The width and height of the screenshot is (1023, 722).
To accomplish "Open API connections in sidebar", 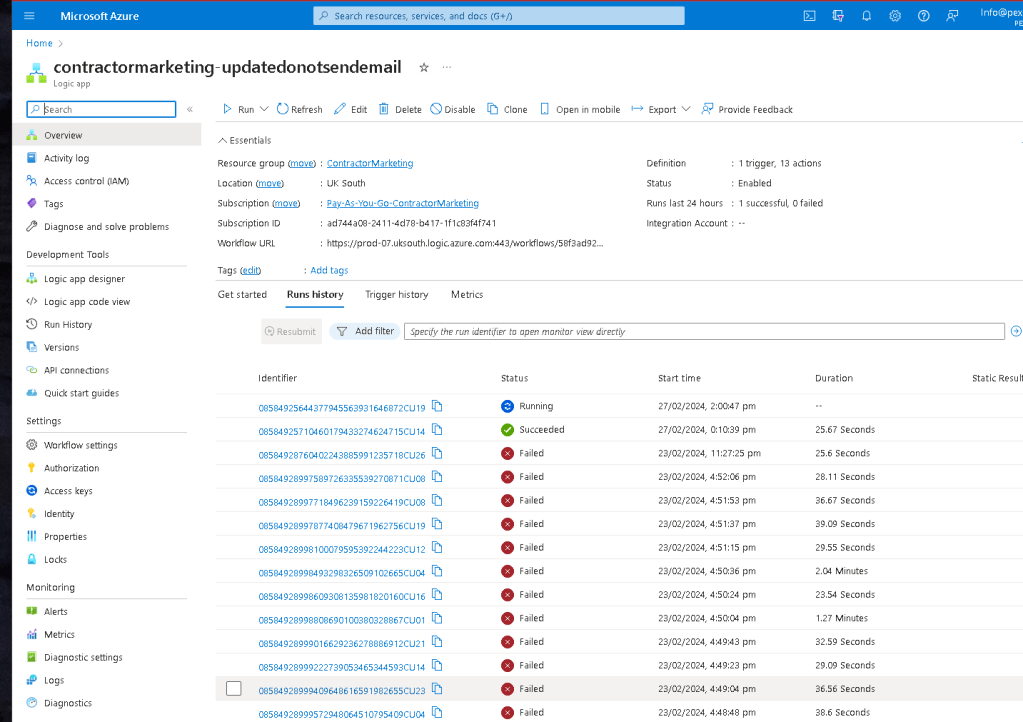I will [76, 370].
